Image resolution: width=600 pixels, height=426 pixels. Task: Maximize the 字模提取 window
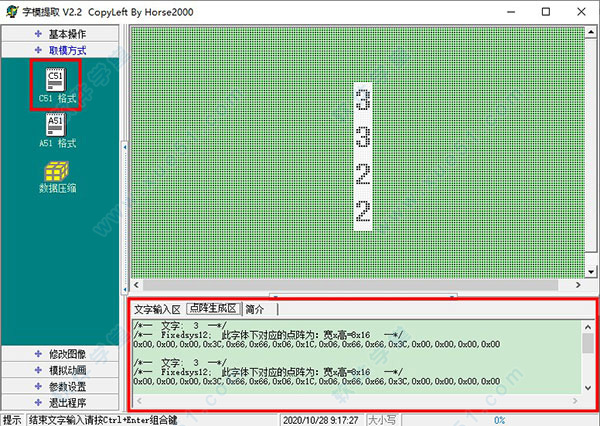[x=544, y=11]
